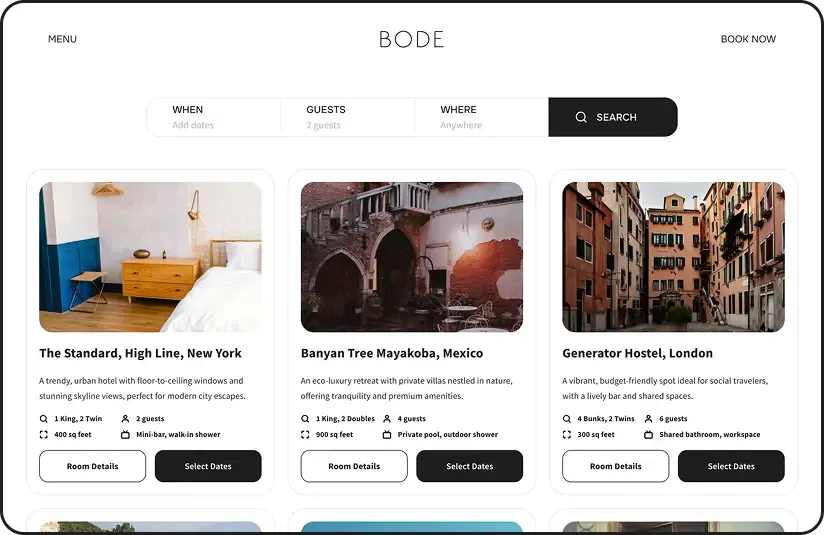Click the text 'Shared bathroom, workspace'
The height and width of the screenshot is (535, 824).
pyautogui.click(x=710, y=435)
